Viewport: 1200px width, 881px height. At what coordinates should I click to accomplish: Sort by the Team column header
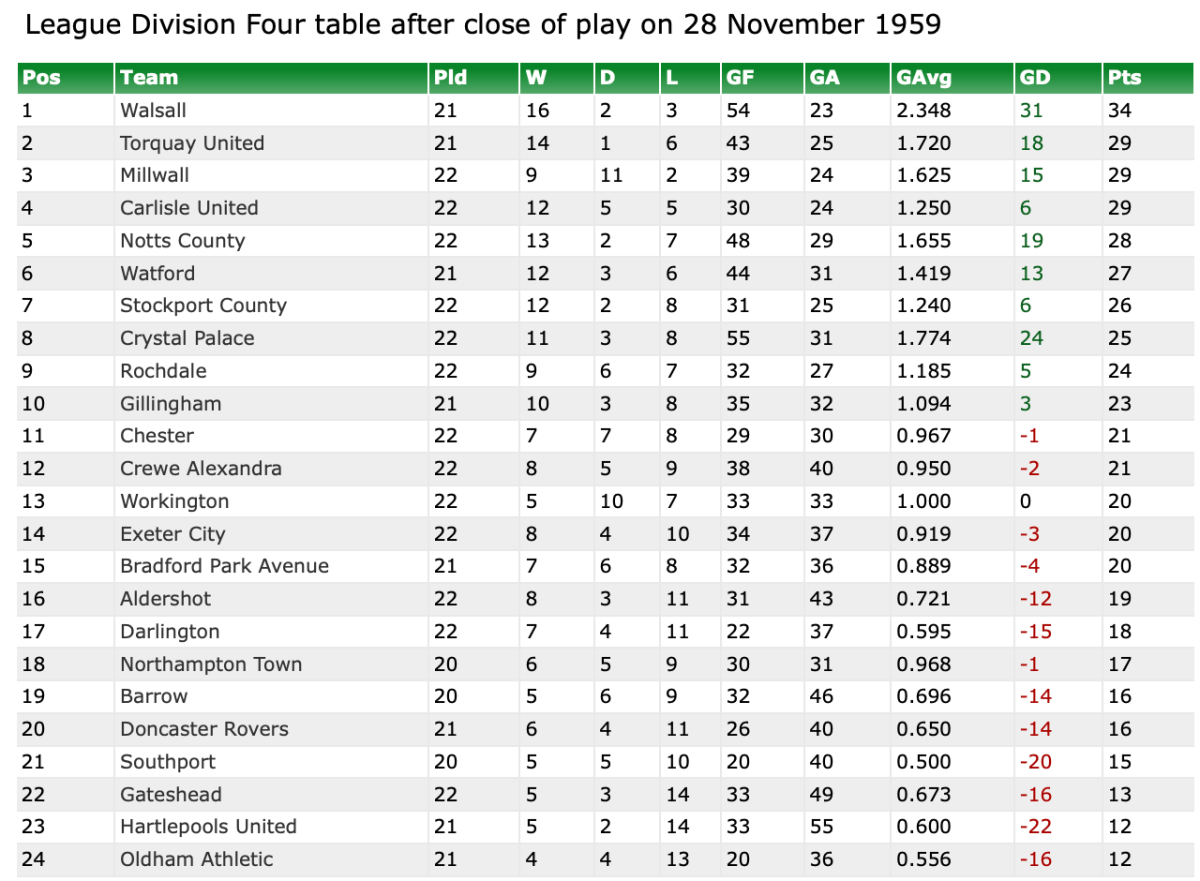148,78
